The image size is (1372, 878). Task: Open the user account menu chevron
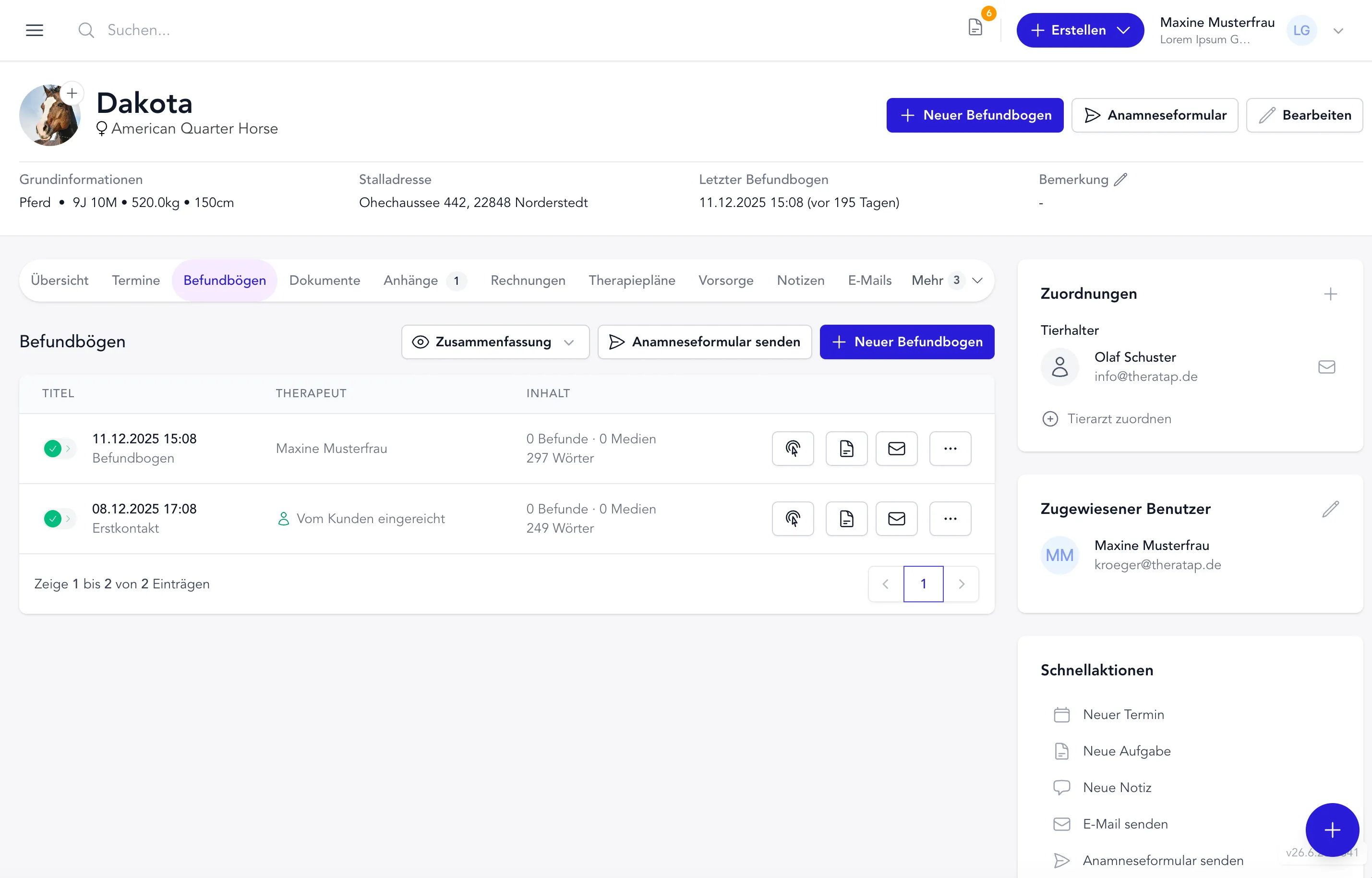1338,31
